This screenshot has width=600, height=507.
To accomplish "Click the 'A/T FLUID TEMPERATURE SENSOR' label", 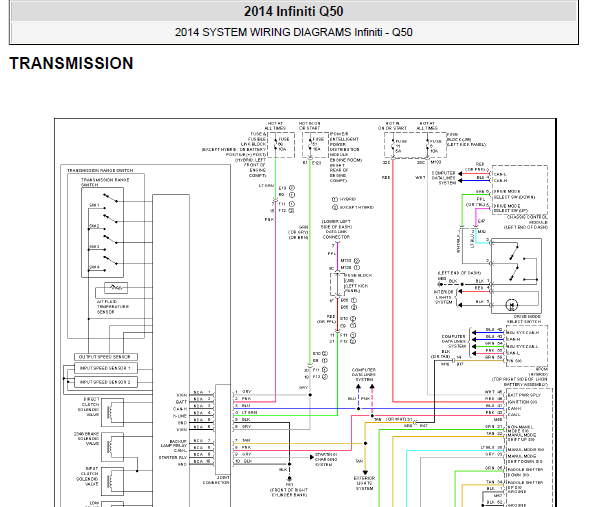I will coord(112,307).
